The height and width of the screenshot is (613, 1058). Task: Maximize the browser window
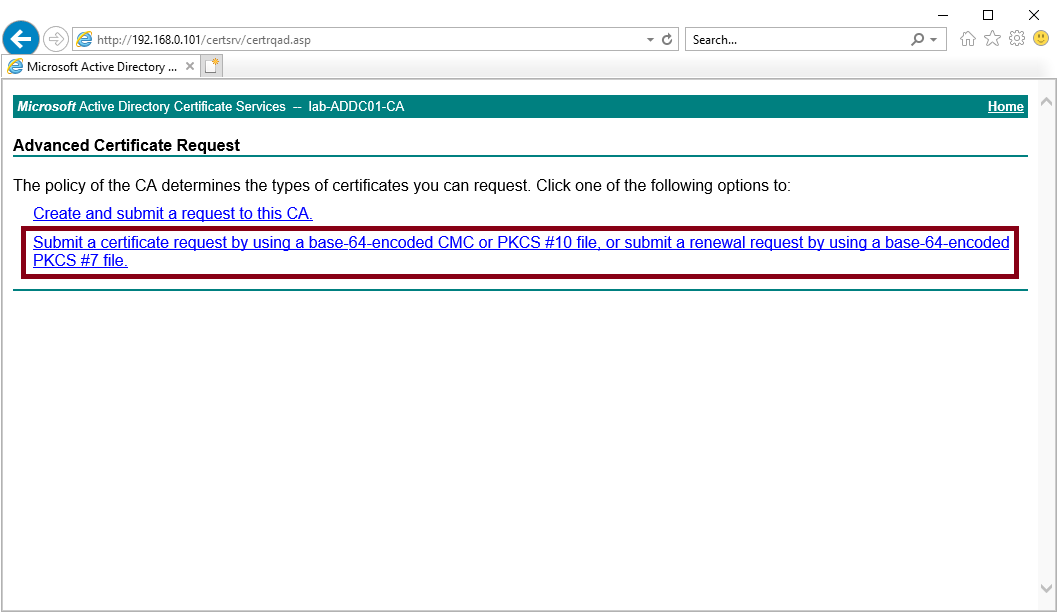988,15
